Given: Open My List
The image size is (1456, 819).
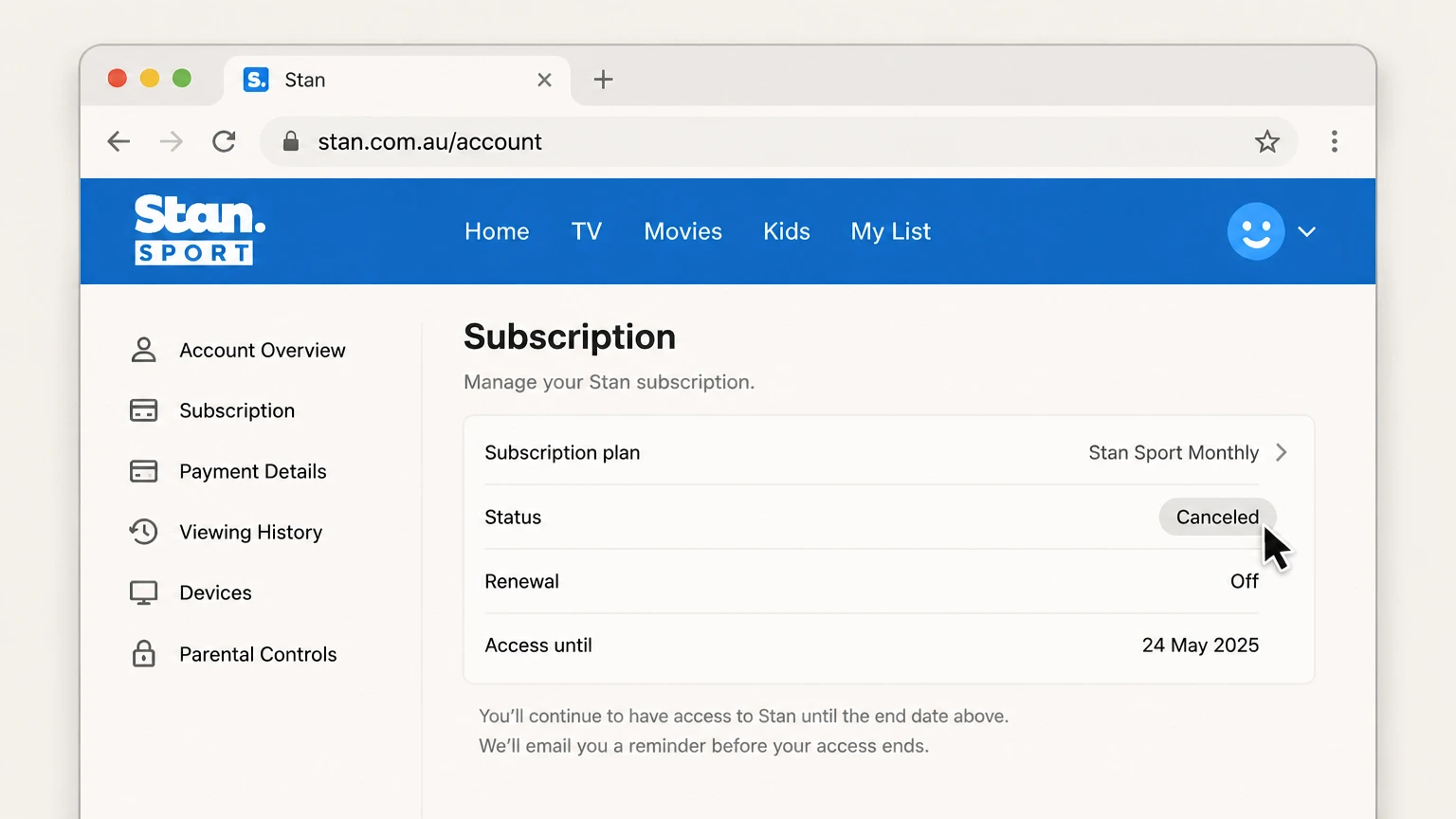Looking at the screenshot, I should (x=890, y=231).
